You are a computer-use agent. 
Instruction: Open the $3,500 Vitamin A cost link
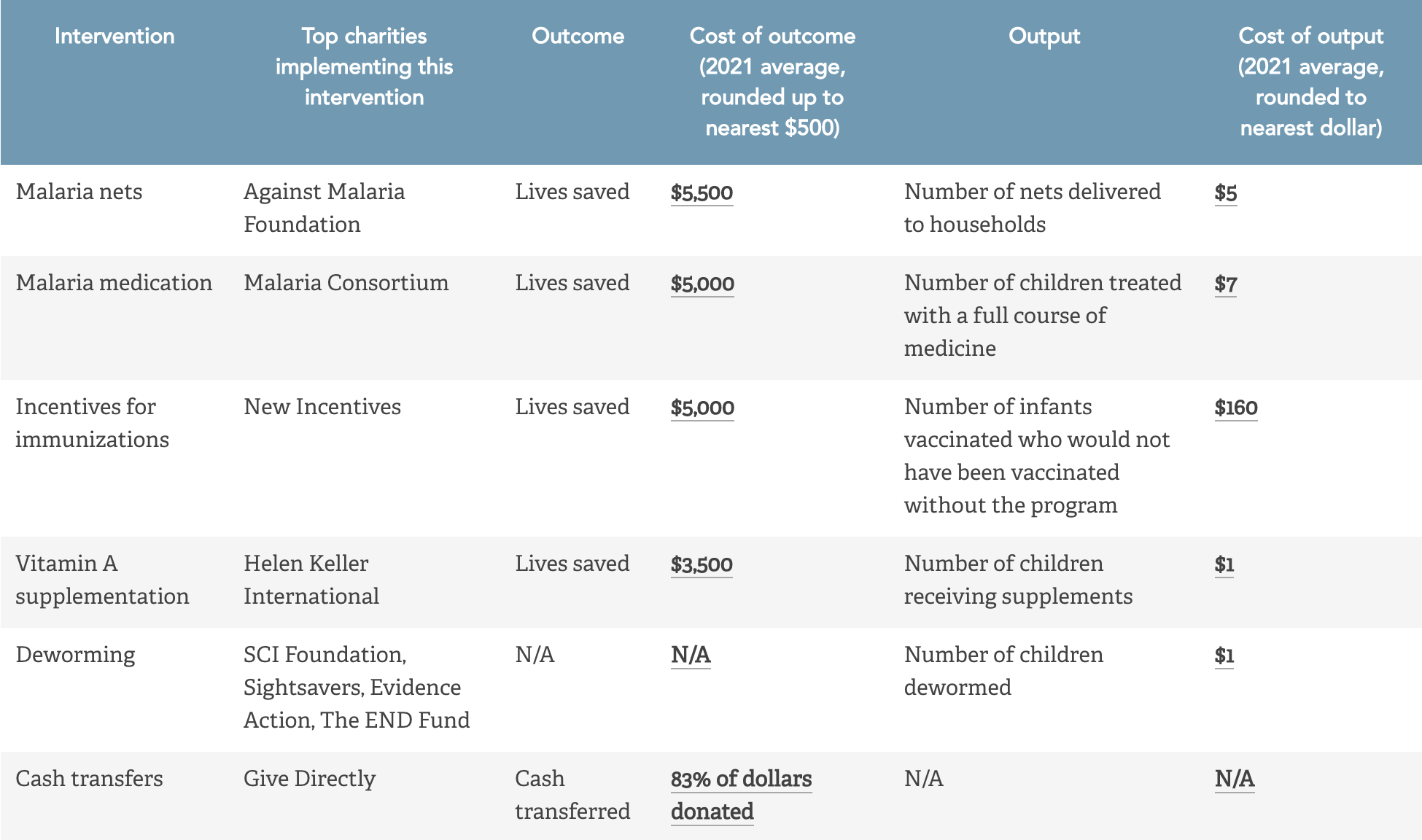pyautogui.click(x=702, y=564)
